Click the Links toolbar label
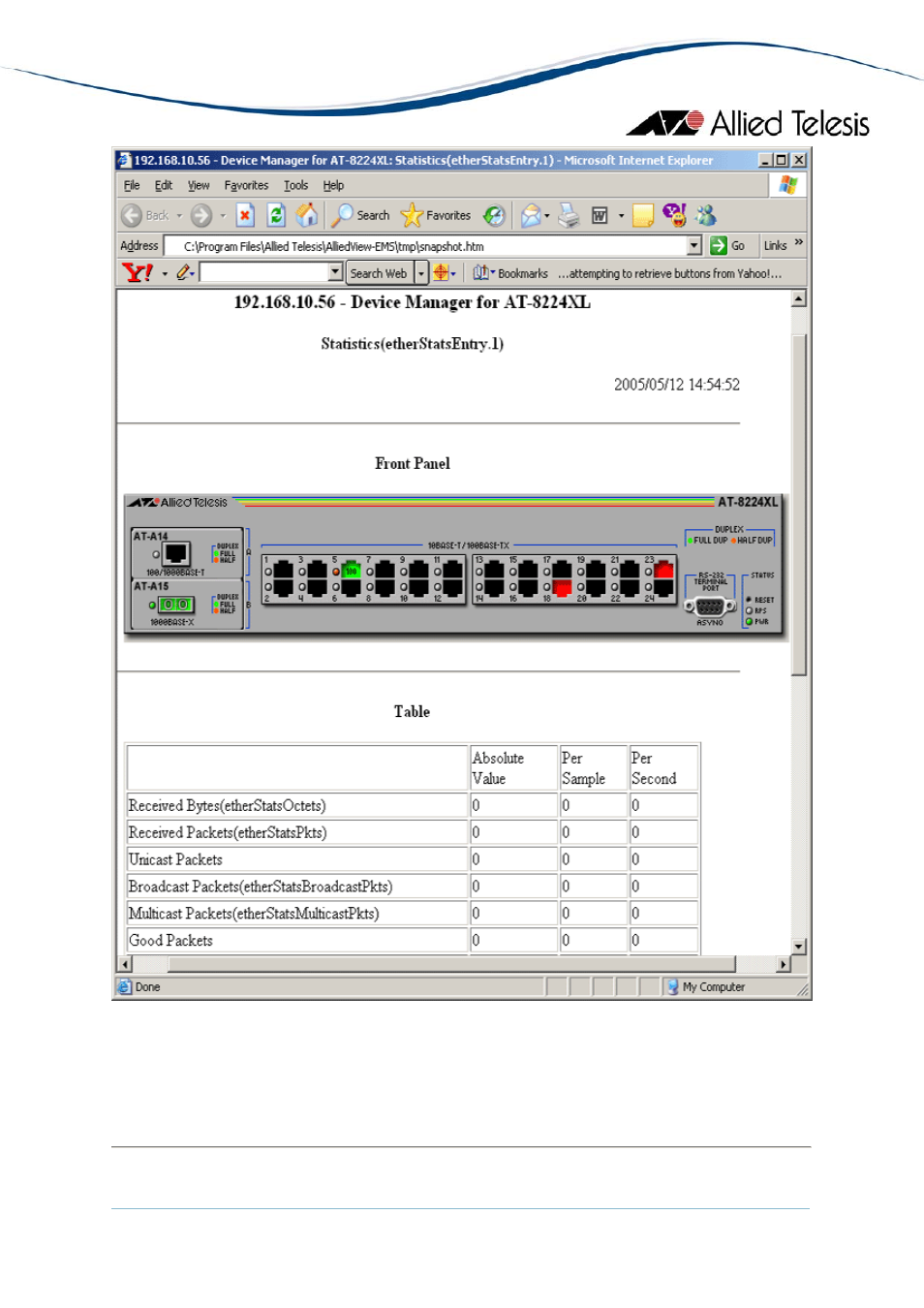 coord(775,246)
